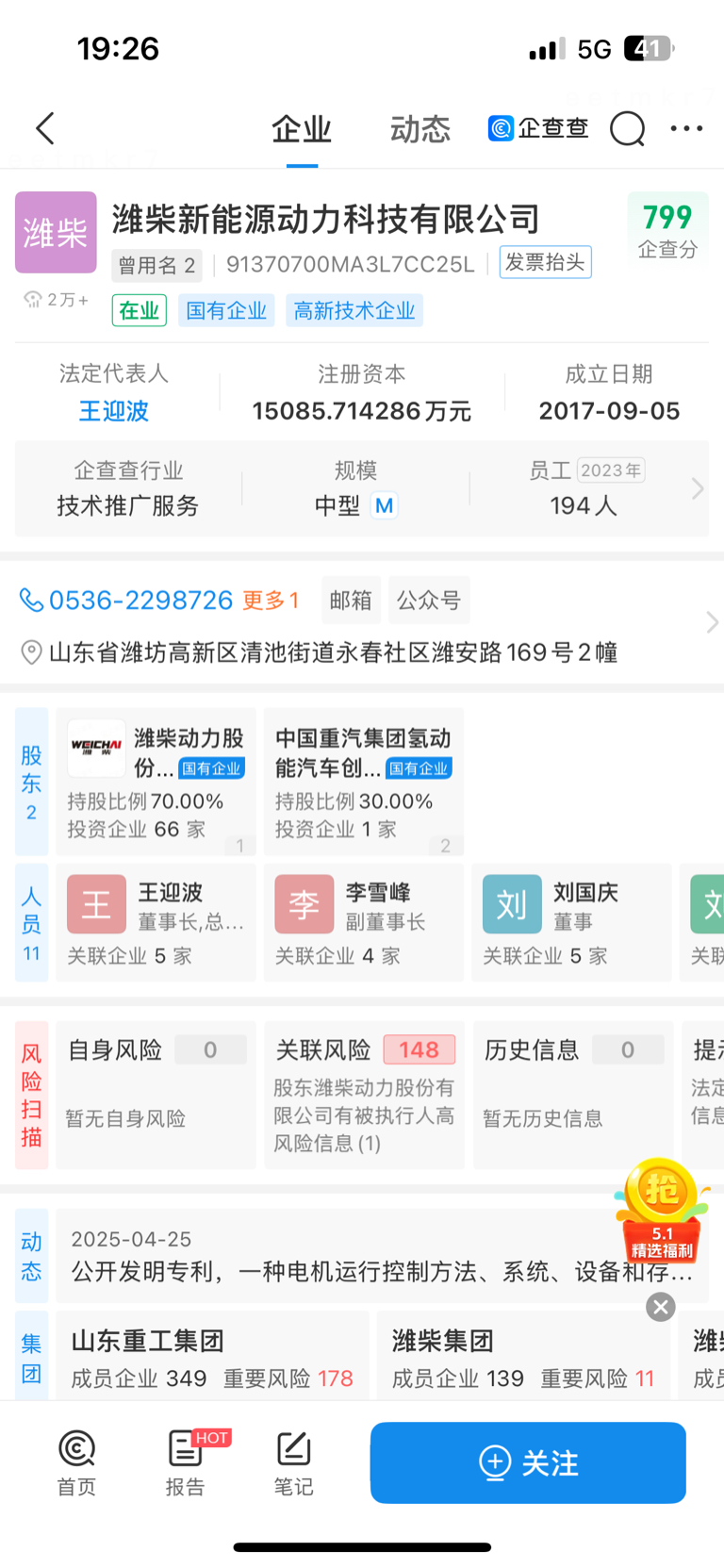Tap 持股比例 30.00% text

[354, 801]
